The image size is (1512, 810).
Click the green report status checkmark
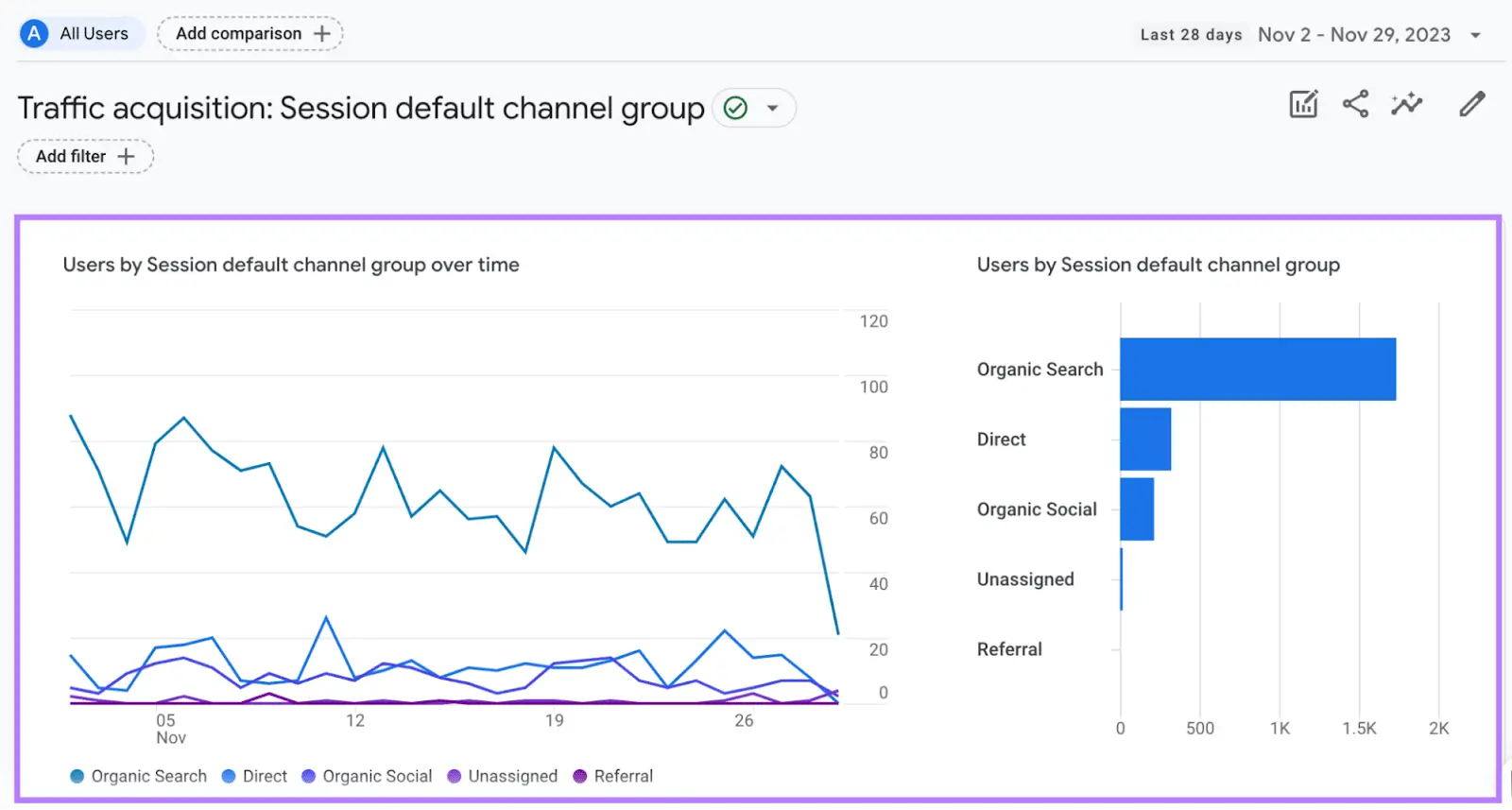point(735,109)
